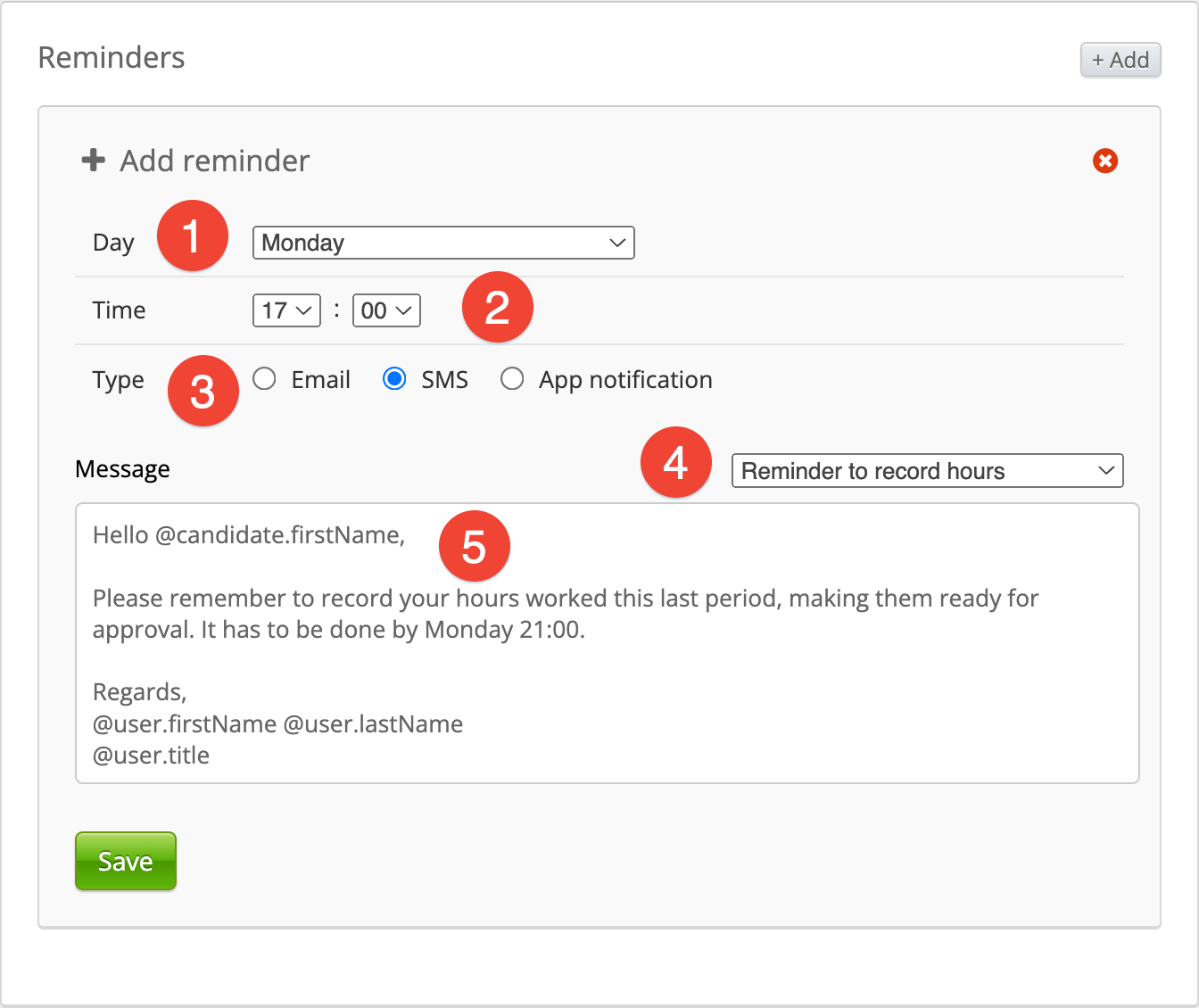This screenshot has width=1199, height=1008.
Task: Click the App notification label text
Action: (625, 380)
